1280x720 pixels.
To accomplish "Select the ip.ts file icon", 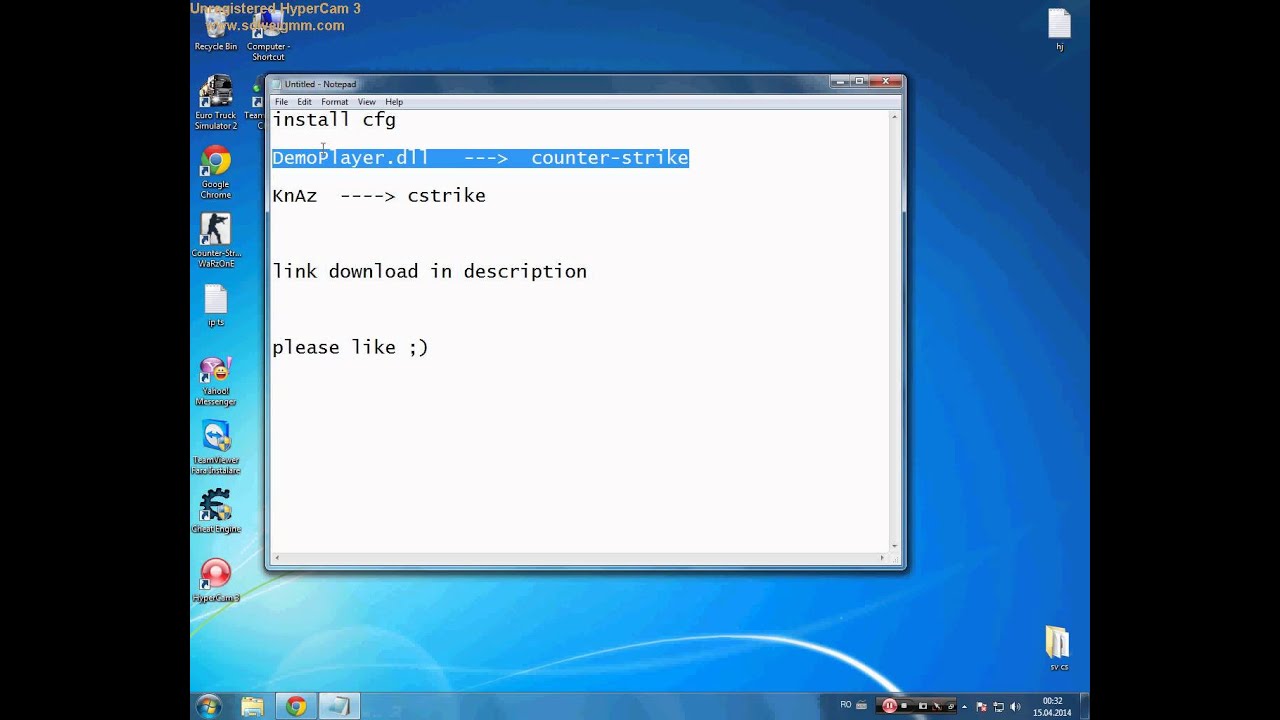I will [x=216, y=306].
